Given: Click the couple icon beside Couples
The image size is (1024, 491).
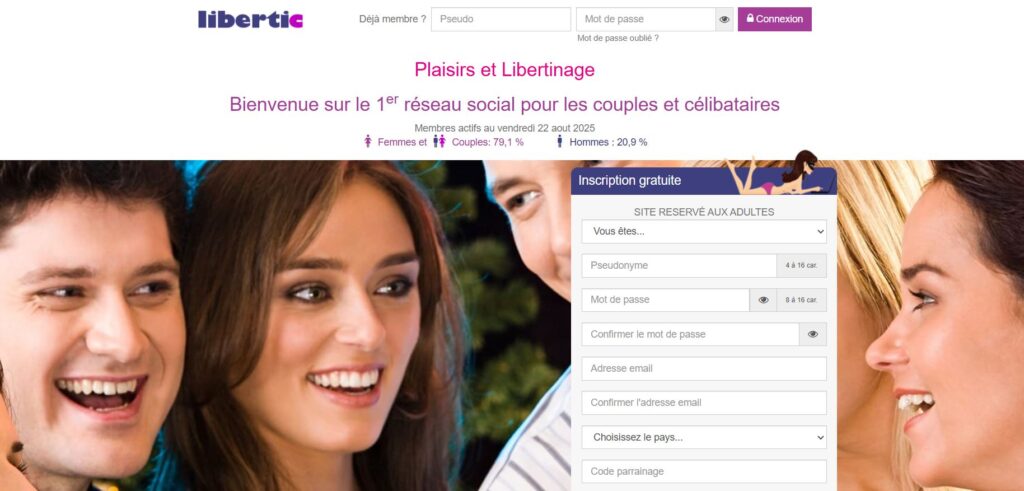Looking at the screenshot, I should coord(440,142).
